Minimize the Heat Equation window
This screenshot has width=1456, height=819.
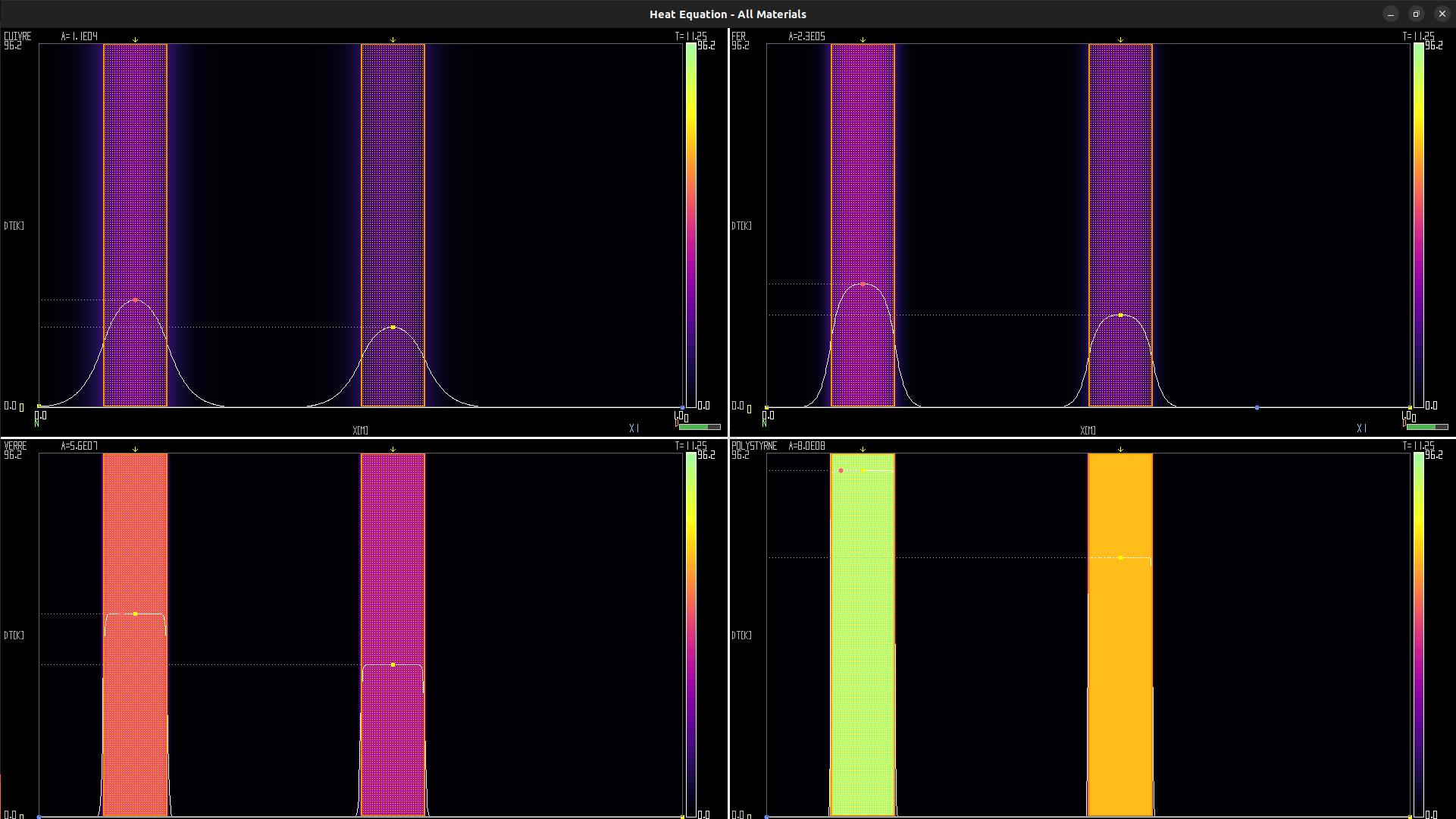point(1390,14)
